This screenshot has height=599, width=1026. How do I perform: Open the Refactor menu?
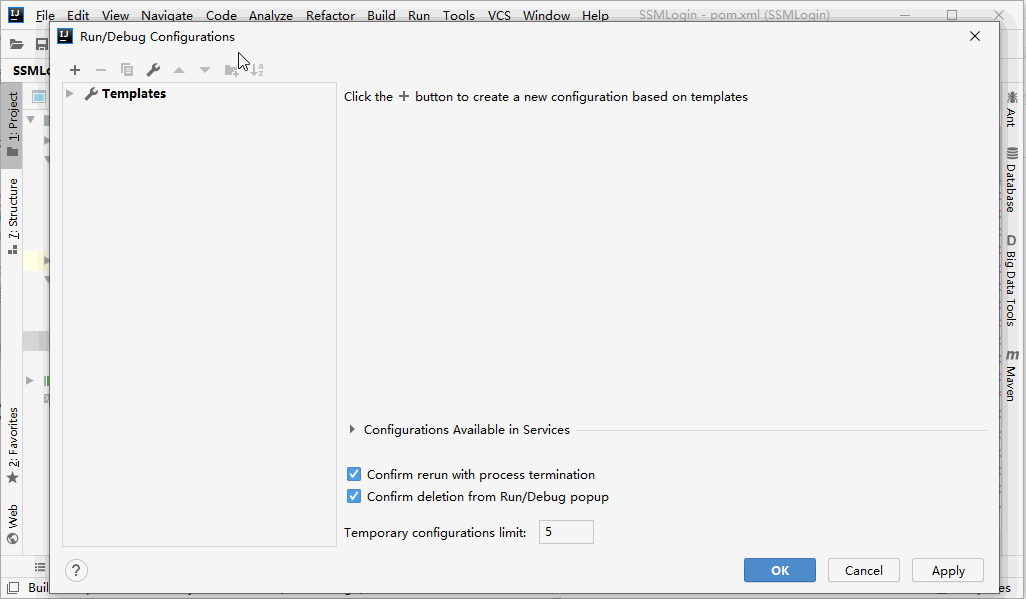[330, 15]
